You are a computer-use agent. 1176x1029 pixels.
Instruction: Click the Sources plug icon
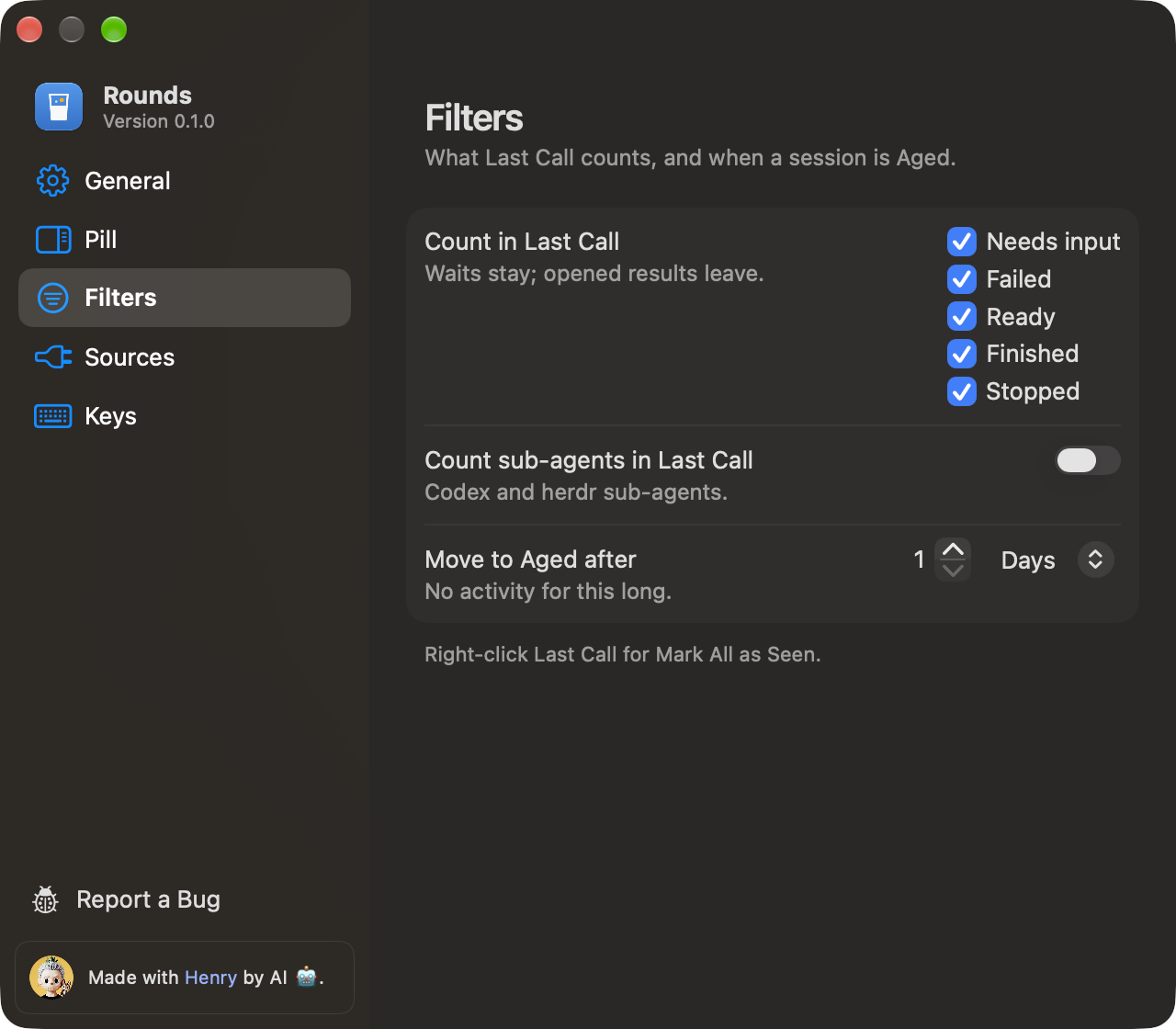pyautogui.click(x=53, y=357)
